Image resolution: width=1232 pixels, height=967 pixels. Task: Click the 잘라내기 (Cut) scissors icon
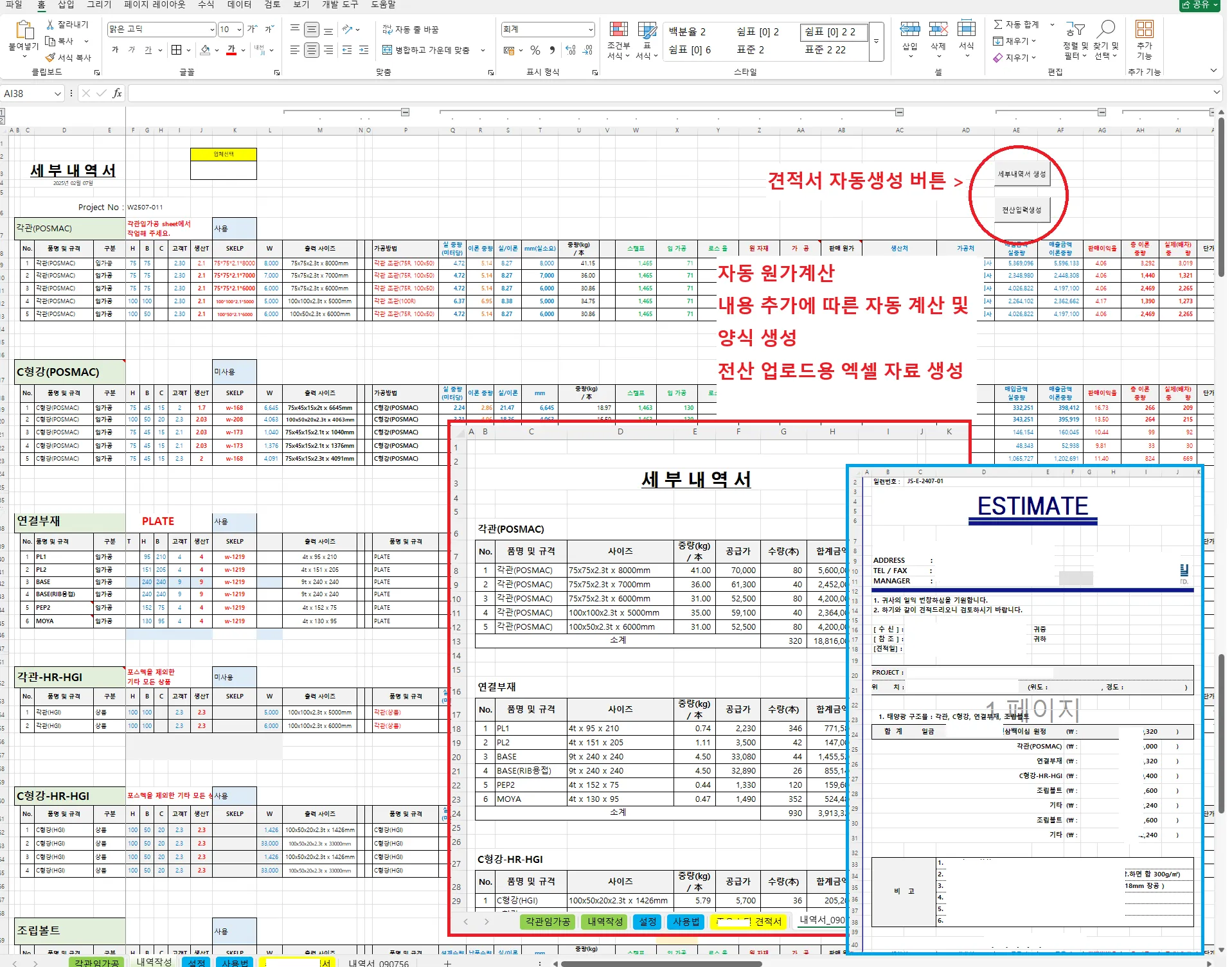coord(49,24)
